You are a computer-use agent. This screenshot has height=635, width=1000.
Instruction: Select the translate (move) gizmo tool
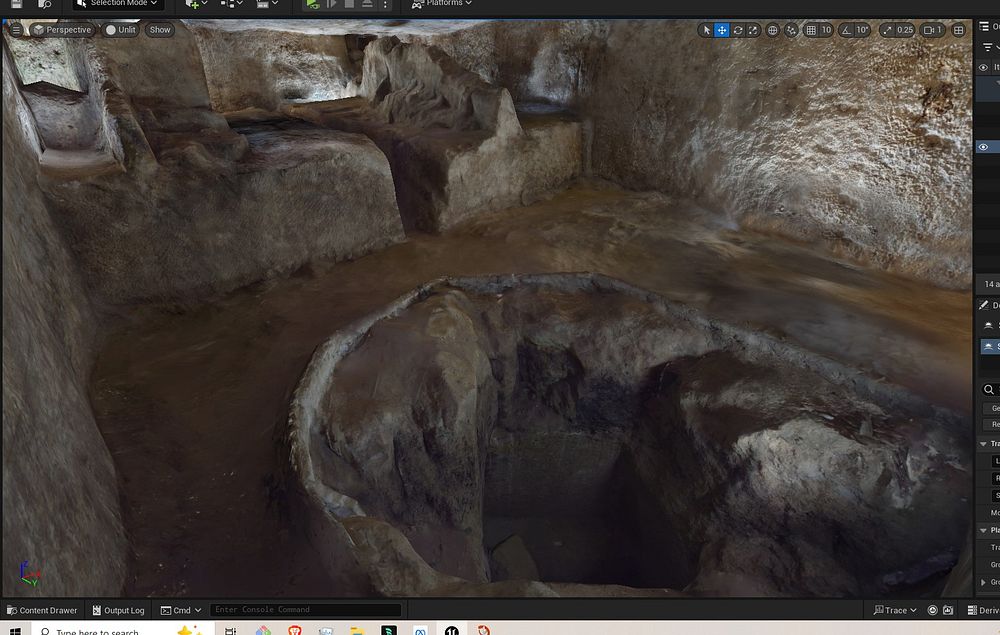[x=722, y=30]
